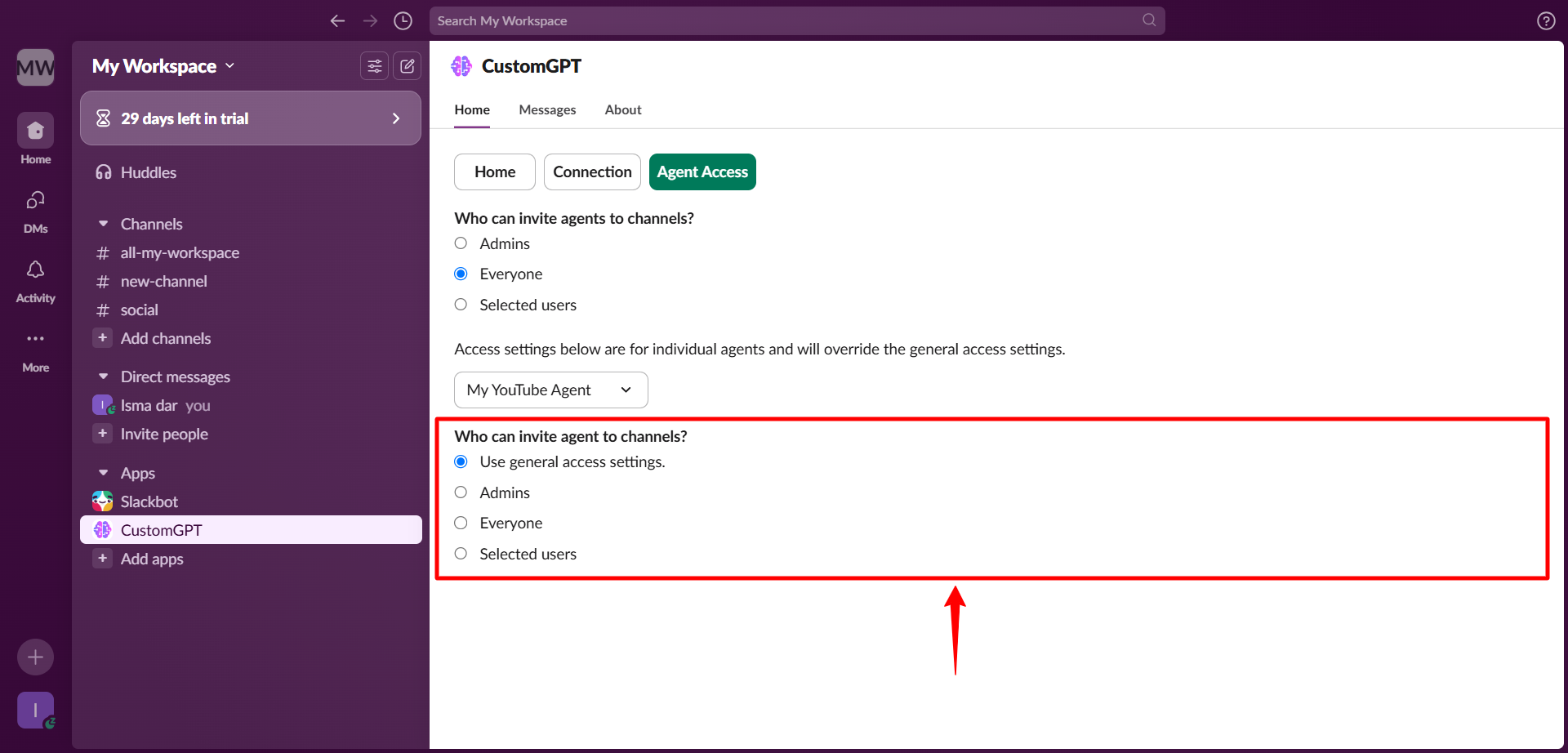Click the Home button in app view
This screenshot has height=753, width=1568.
[495, 172]
